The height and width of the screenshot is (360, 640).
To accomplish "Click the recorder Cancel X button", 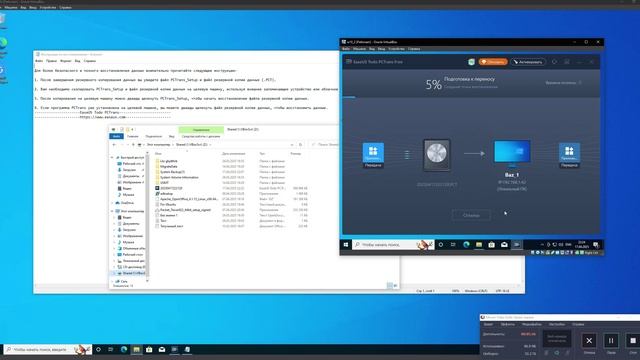I will 589,340.
